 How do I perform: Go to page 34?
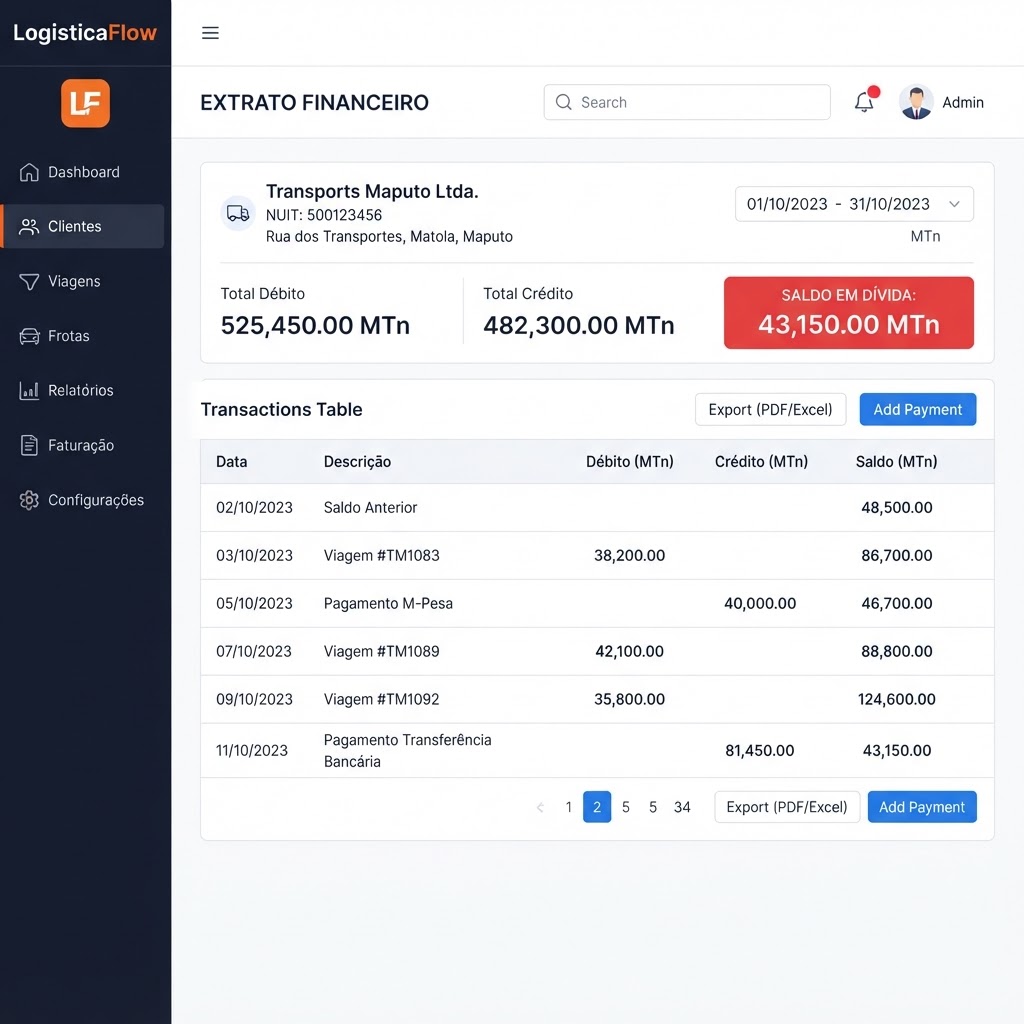tap(682, 807)
